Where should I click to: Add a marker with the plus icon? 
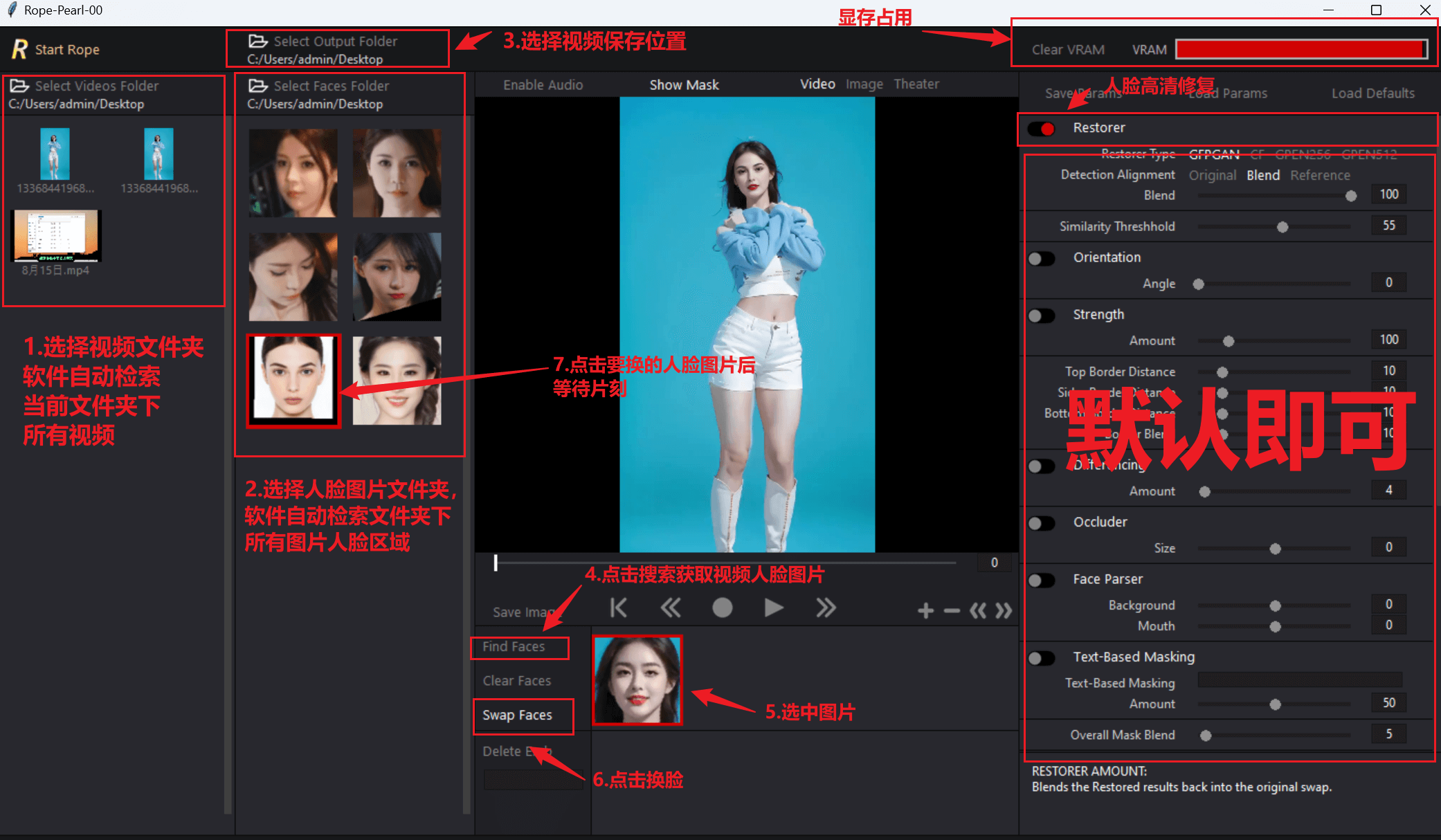pyautogui.click(x=925, y=610)
